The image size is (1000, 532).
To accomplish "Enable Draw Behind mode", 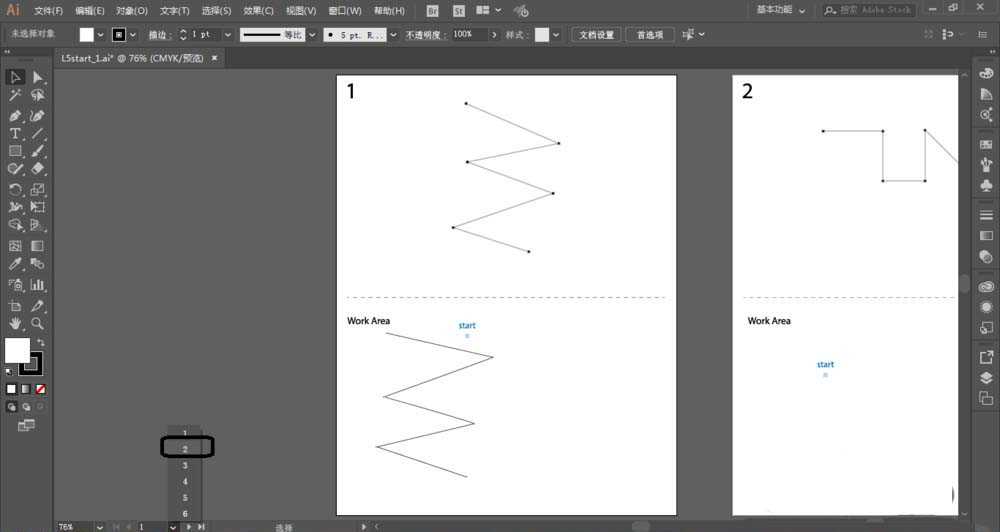I will click(x=26, y=406).
